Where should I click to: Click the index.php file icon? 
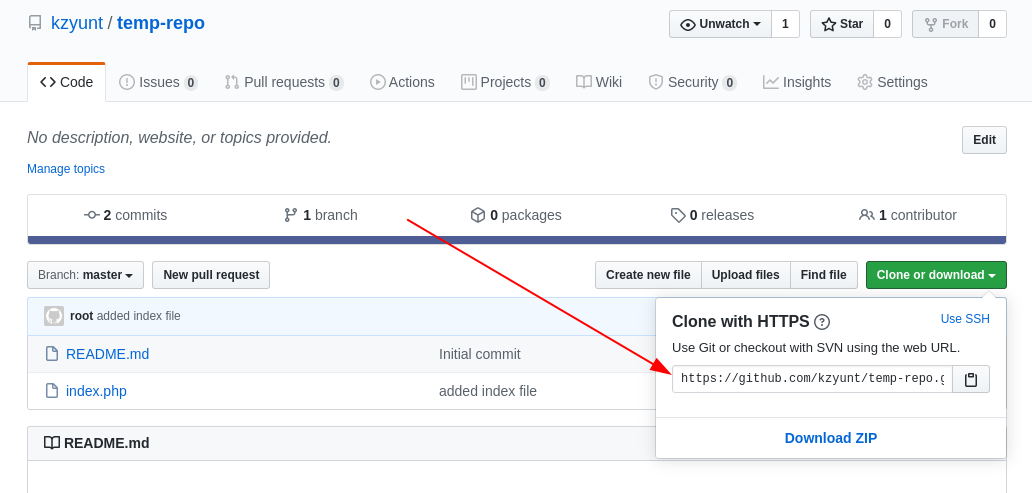[x=51, y=391]
